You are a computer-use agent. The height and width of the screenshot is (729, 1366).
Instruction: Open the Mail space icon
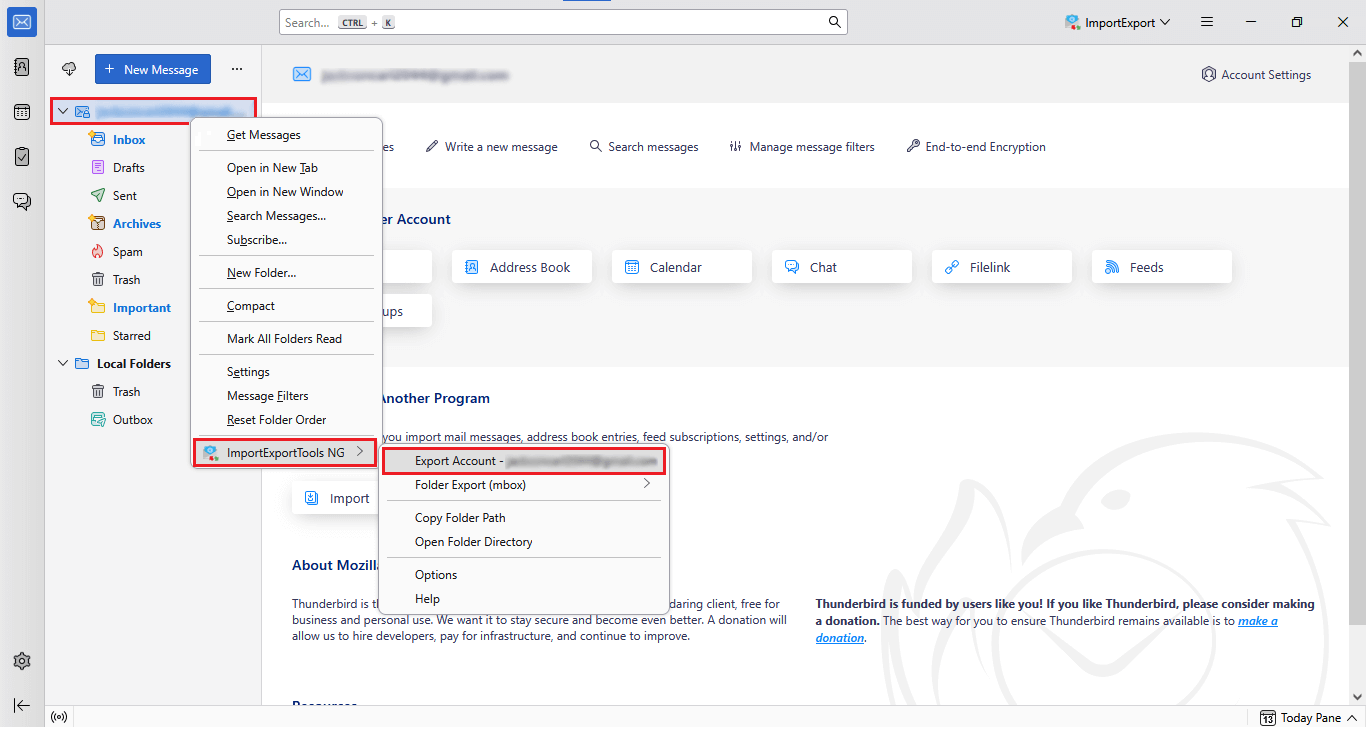(21, 21)
